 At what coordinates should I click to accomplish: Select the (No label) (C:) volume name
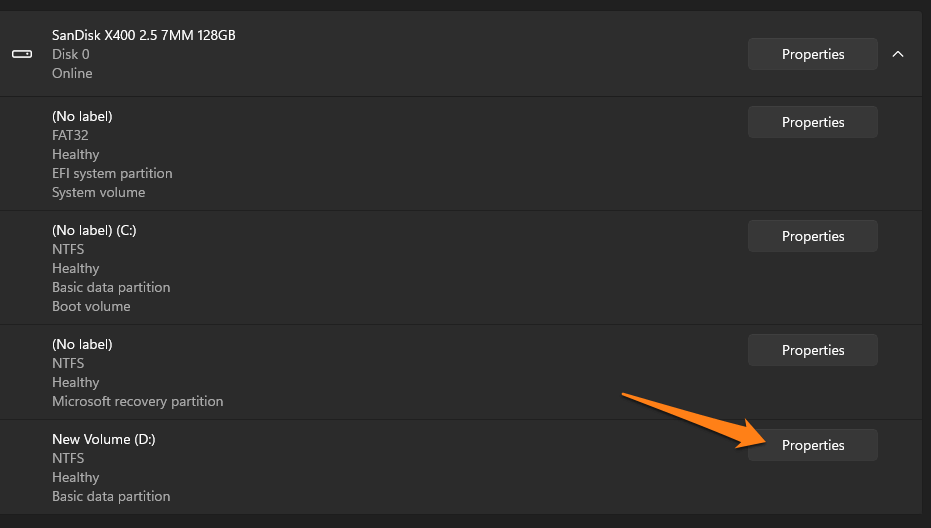tap(94, 230)
